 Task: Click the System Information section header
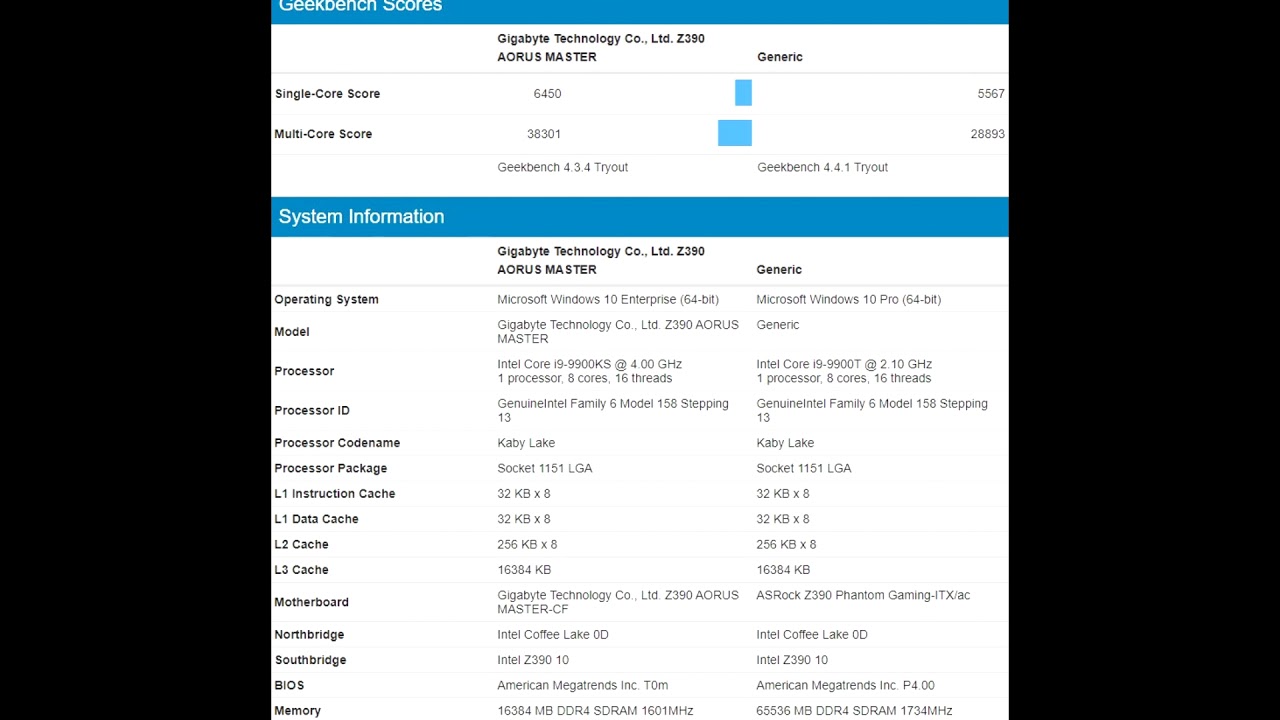click(640, 217)
